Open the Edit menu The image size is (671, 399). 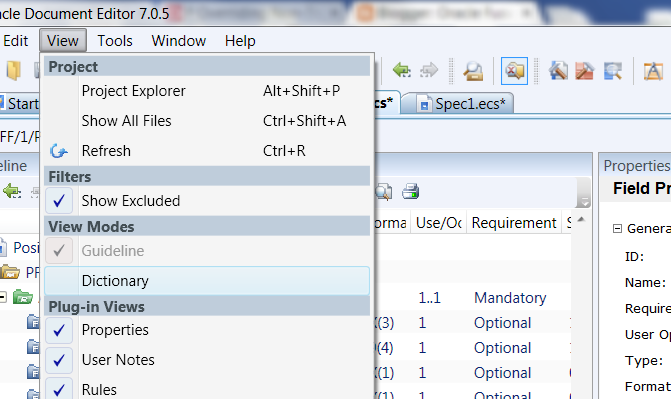tap(15, 41)
